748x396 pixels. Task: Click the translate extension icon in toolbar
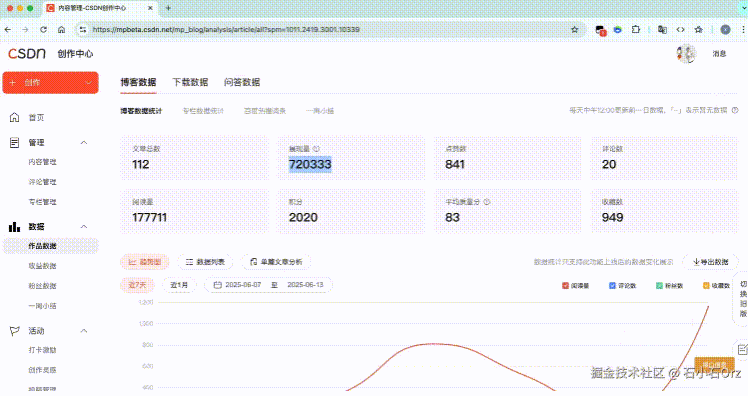pos(662,30)
